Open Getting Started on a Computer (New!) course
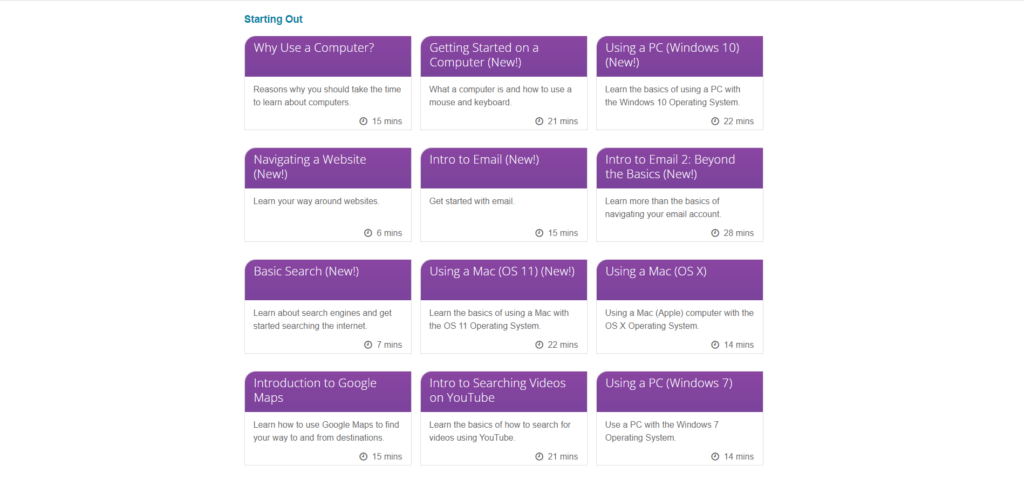The height and width of the screenshot is (486, 1024). click(x=484, y=56)
